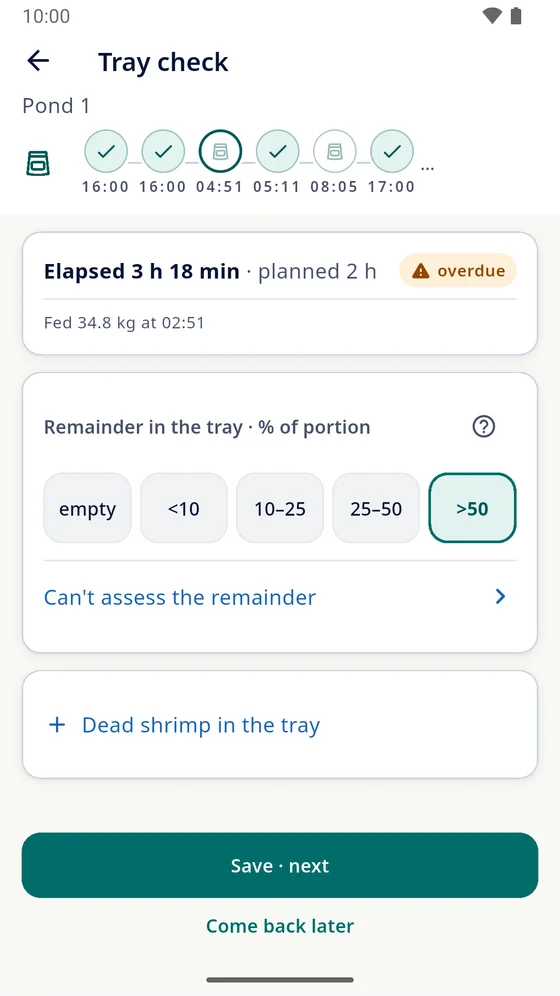Screen dimensions: 560x996
Task: Open 'Can't assess the remainder' chevron
Action: coord(500,596)
